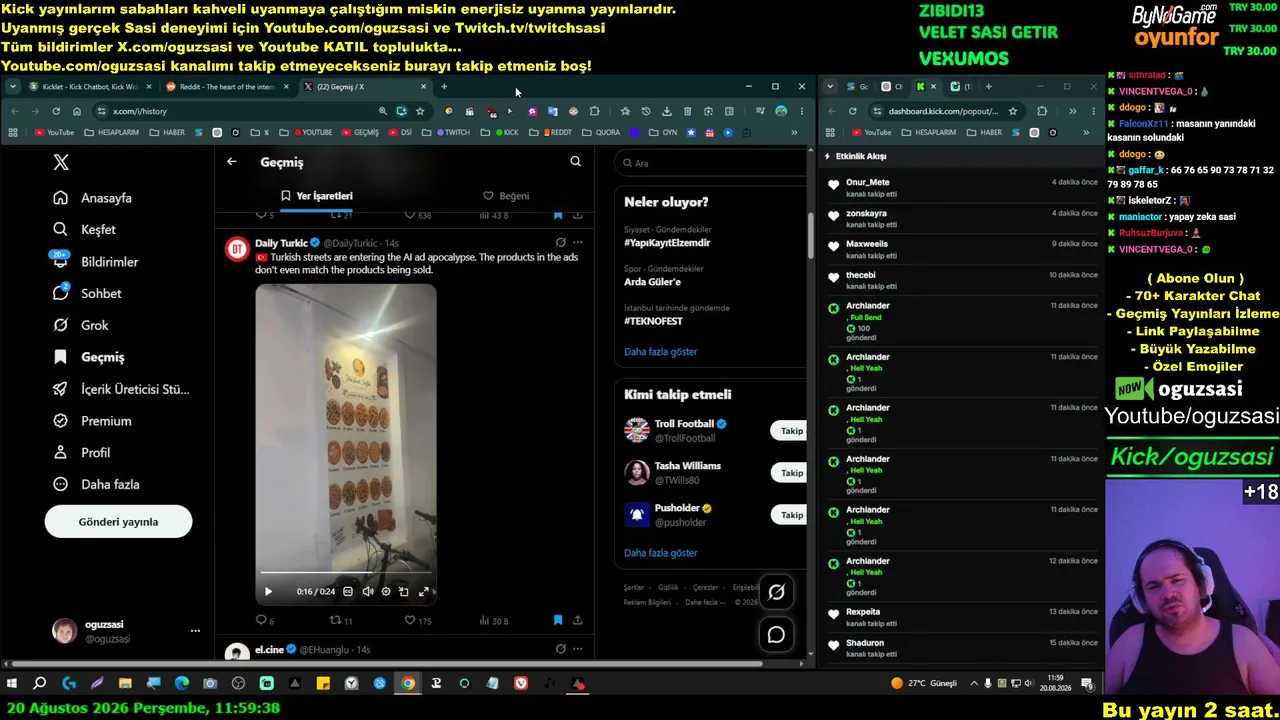Follow Troll Football with Takip button

(x=791, y=431)
